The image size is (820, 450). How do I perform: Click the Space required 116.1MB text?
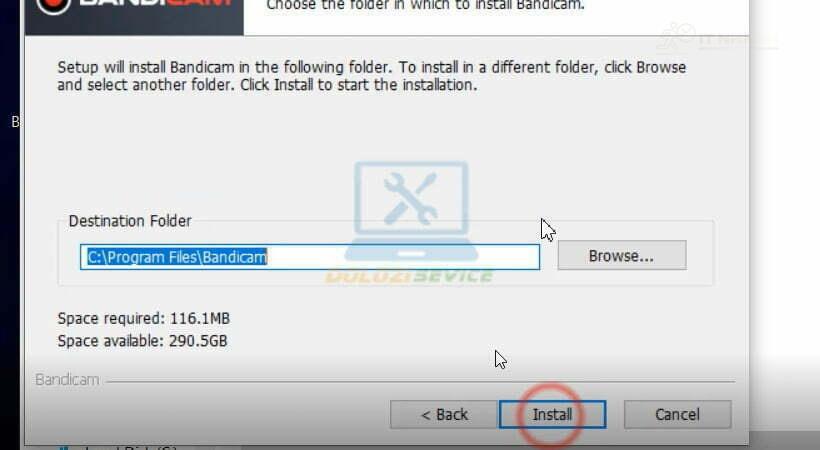(x=144, y=318)
